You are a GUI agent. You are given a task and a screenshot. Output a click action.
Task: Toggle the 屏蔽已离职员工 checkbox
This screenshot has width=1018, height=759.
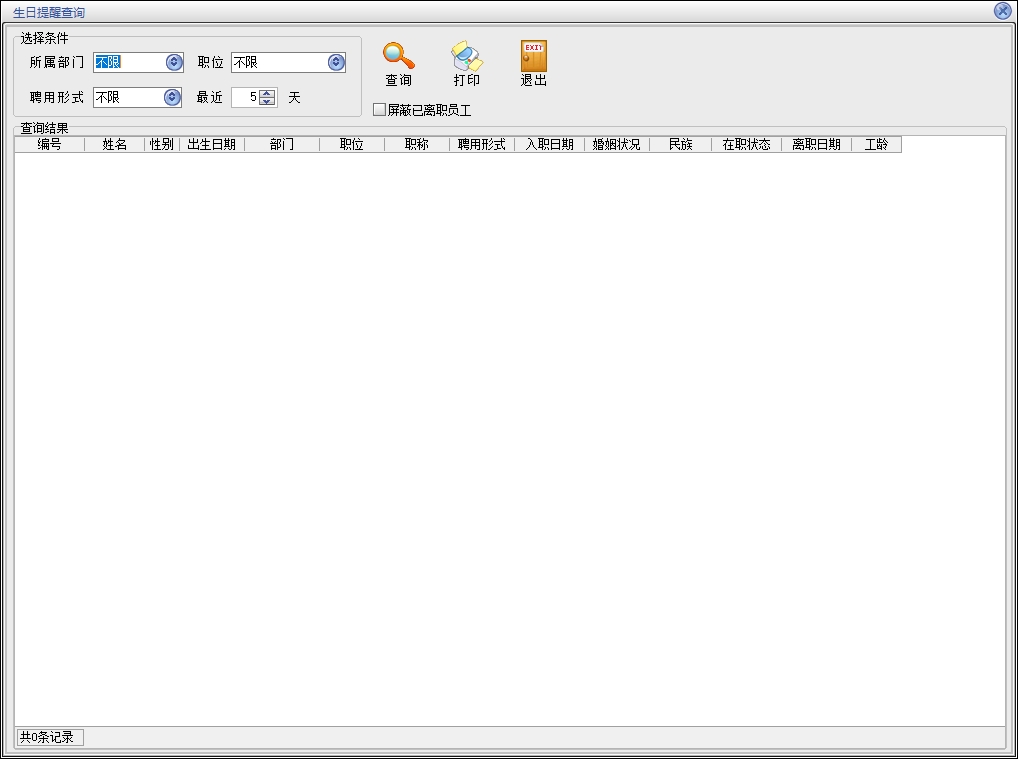pyautogui.click(x=380, y=110)
